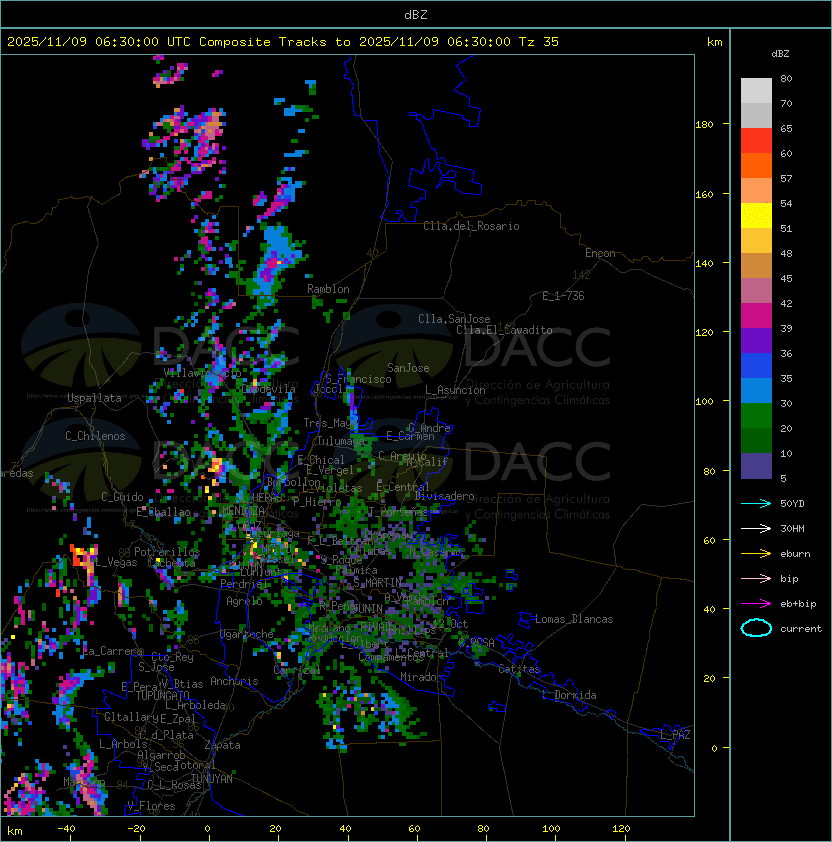Click the yellow timestamp Composite Tracks header
Image resolution: width=832 pixels, height=842 pixels.
(x=283, y=42)
